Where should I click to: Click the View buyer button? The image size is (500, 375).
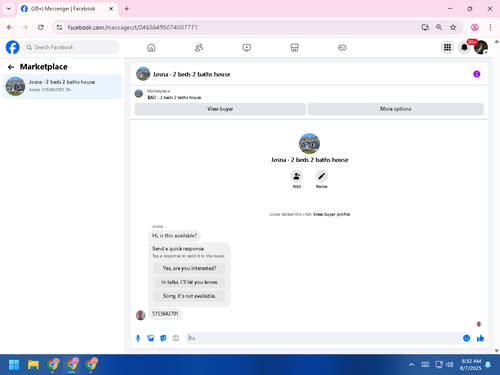[x=220, y=109]
